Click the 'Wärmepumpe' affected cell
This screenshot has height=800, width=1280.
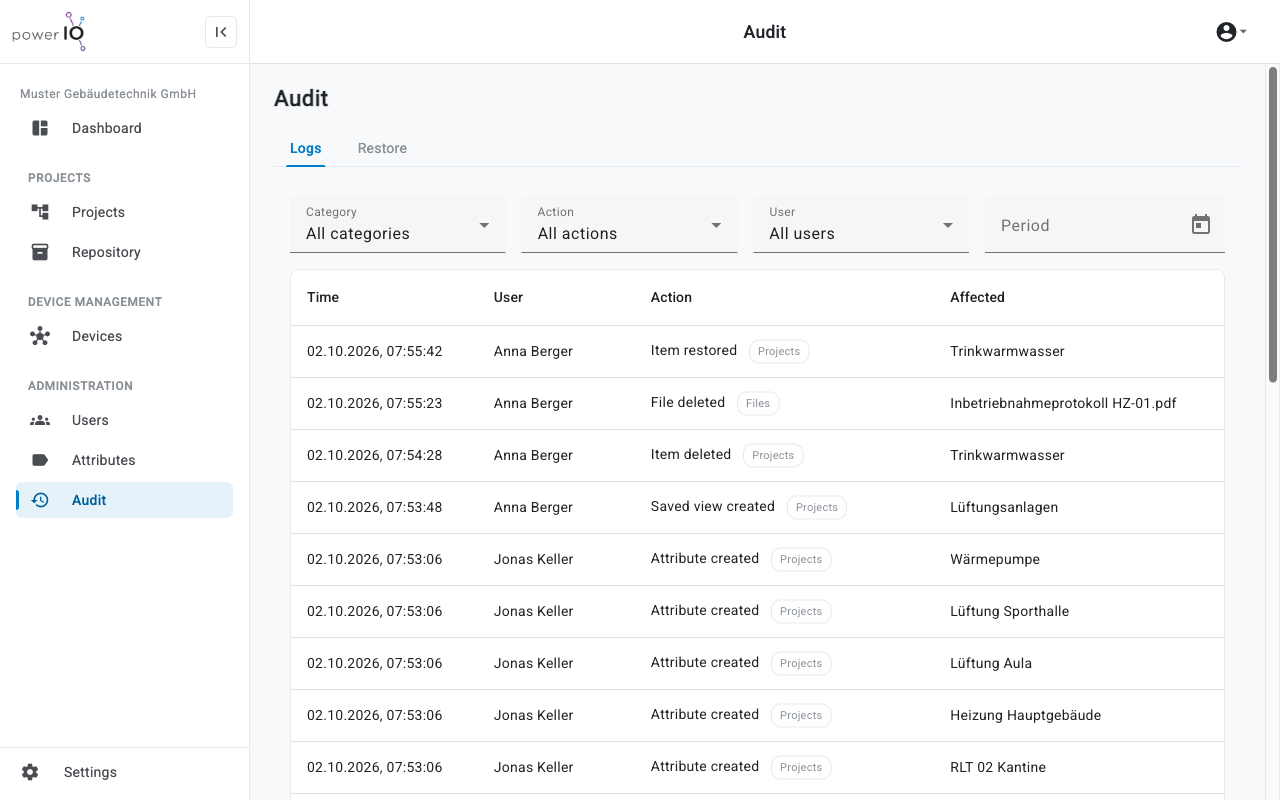[x=995, y=559]
